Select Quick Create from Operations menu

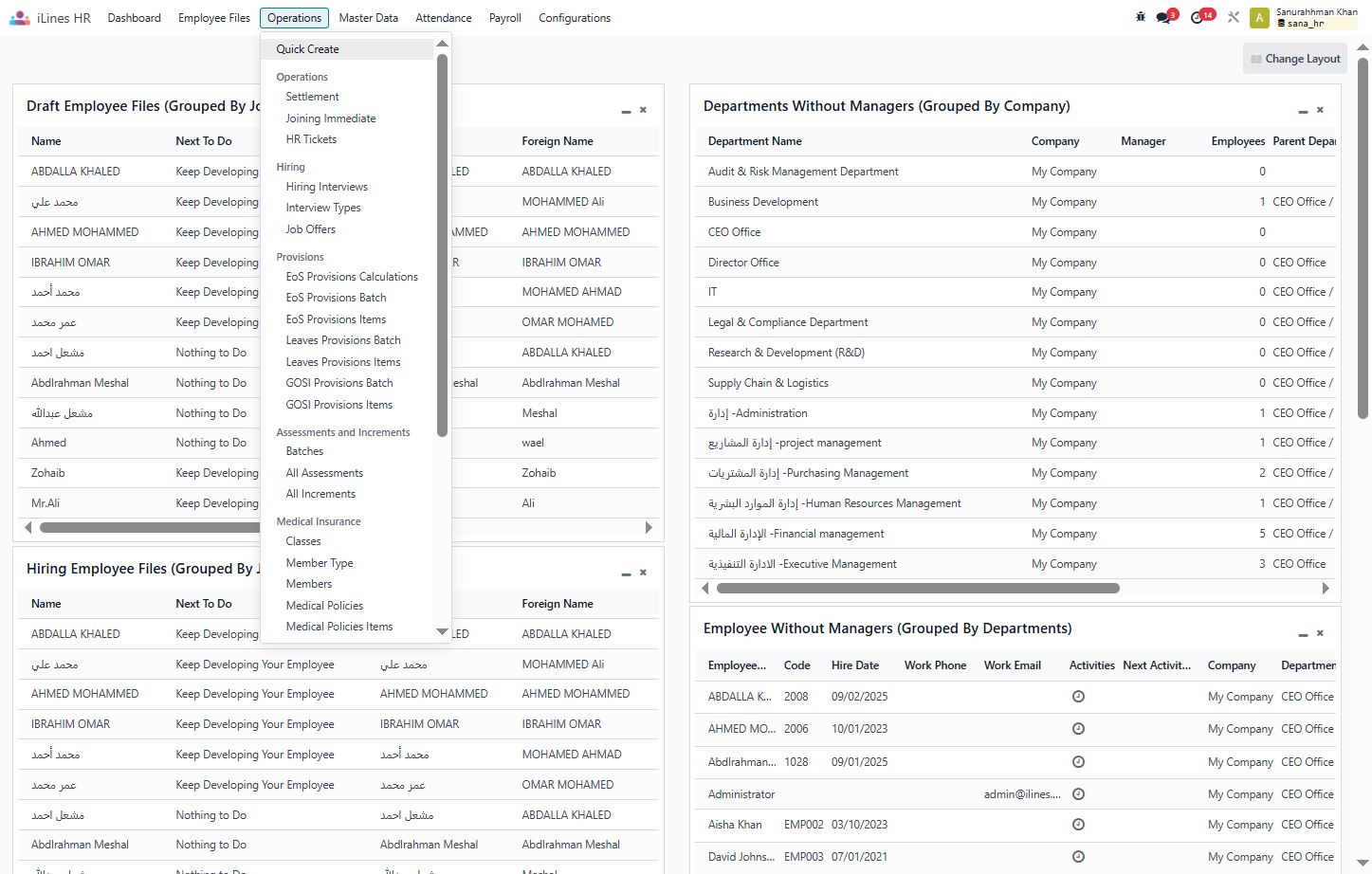click(x=347, y=49)
